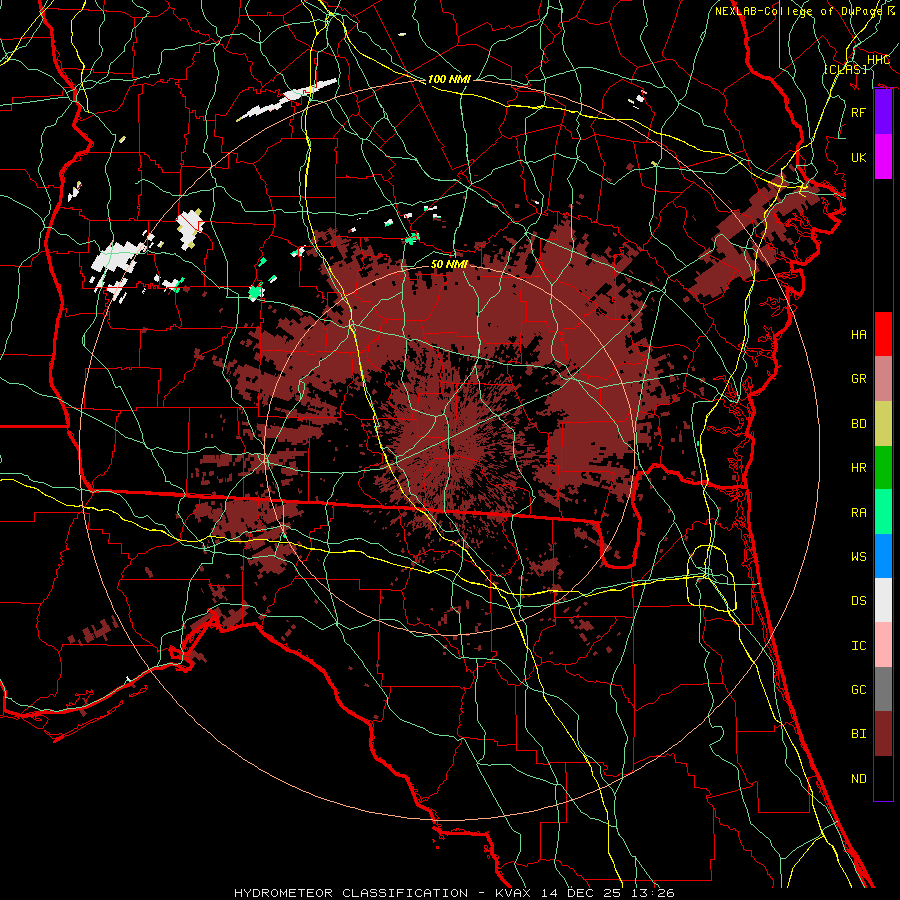The height and width of the screenshot is (900, 900).
Task: Click the RF purple legend swatch
Action: (883, 112)
